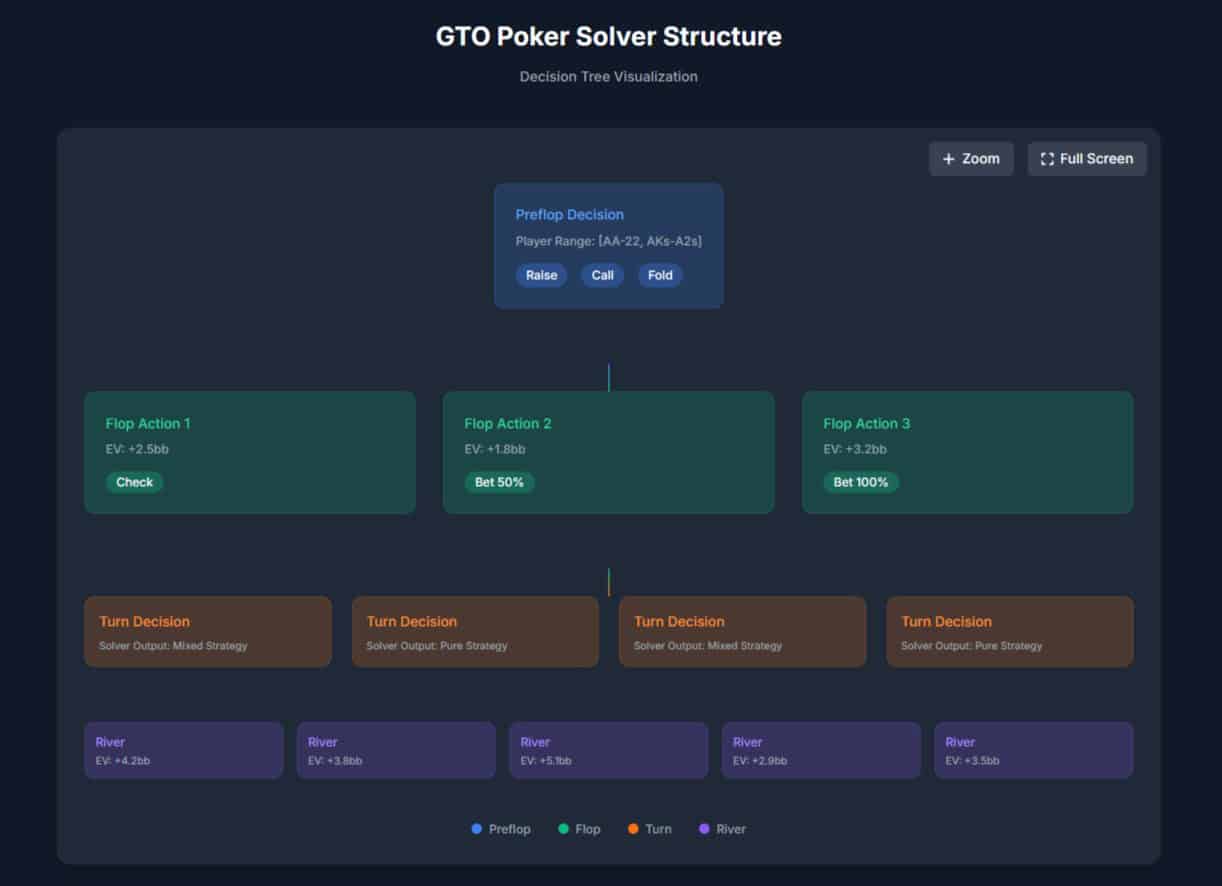Click the expand icon in Full Screen button
Viewport: 1222px width, 886px height.
[x=1047, y=159]
